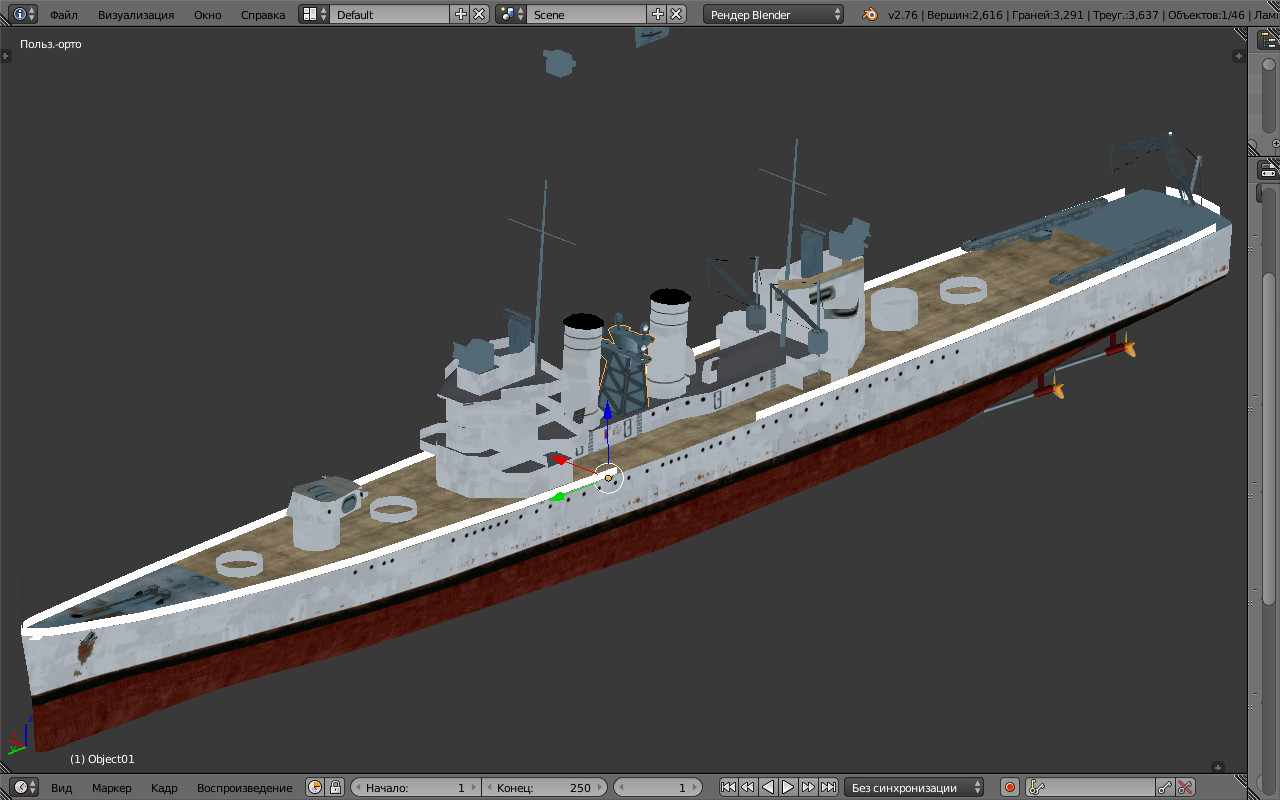Add a new screen layout
1280x800 pixels.
[460, 14]
